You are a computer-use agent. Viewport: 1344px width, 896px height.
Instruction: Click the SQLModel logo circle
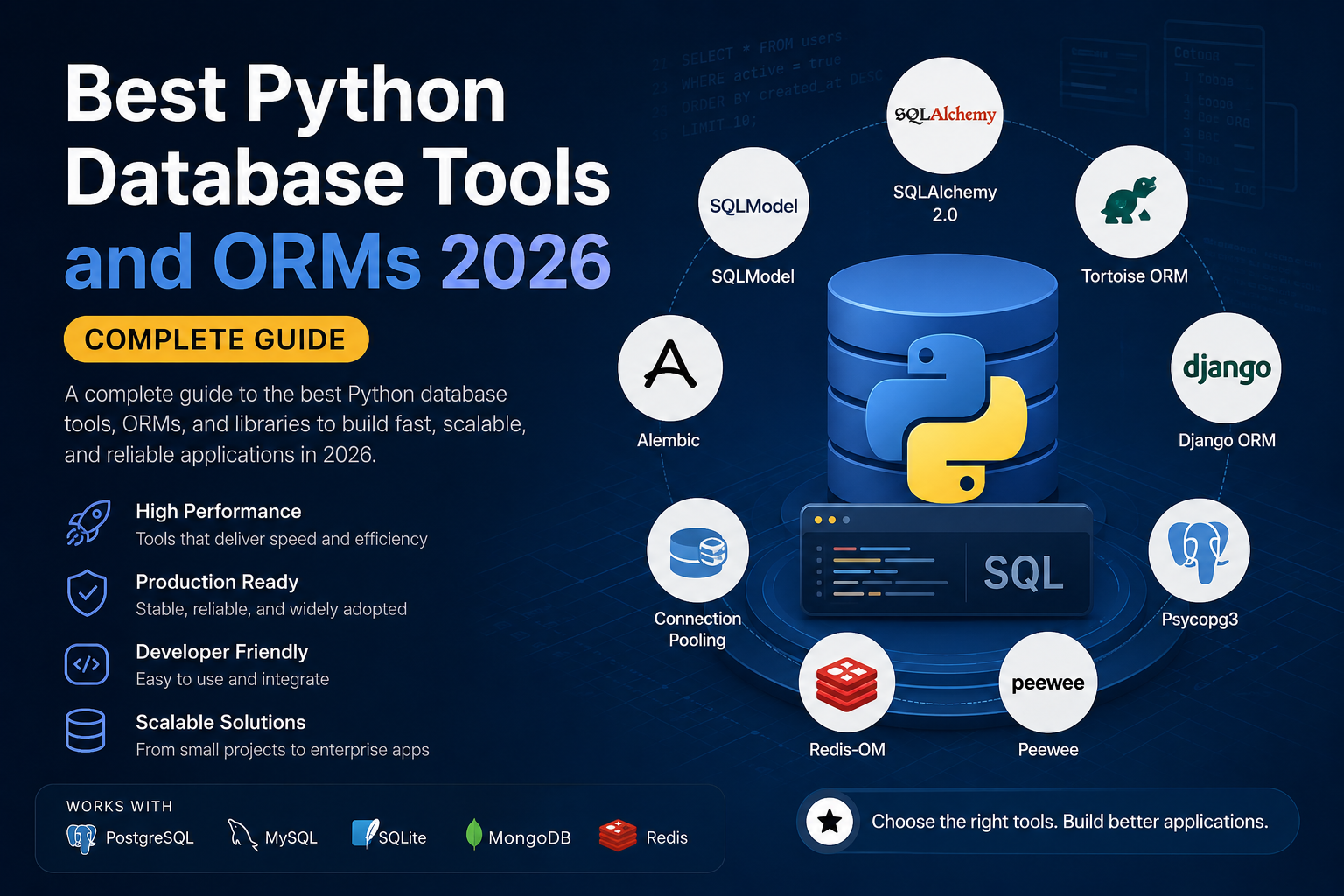[753, 205]
